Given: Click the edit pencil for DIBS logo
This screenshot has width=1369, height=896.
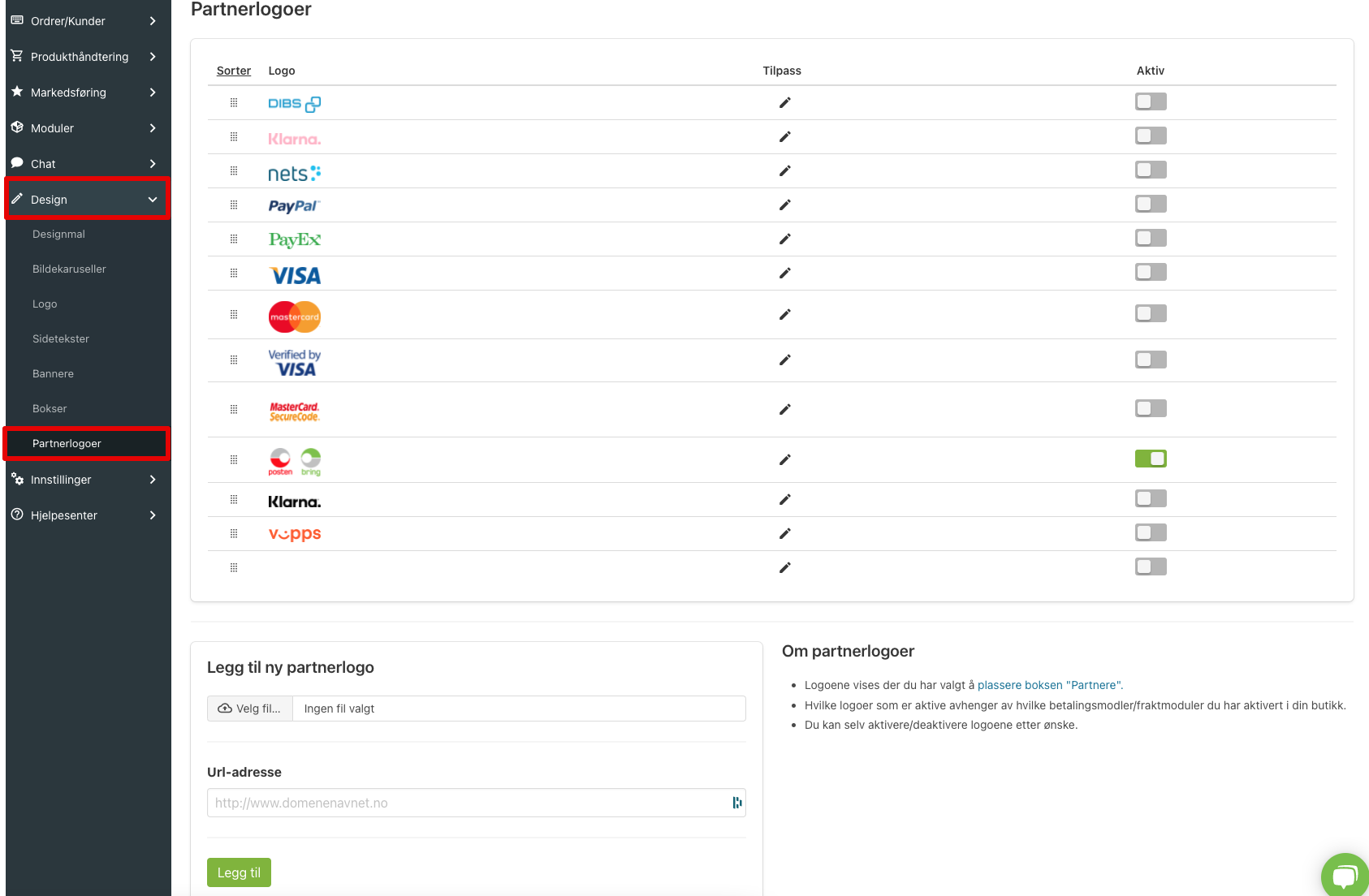Looking at the screenshot, I should coord(784,102).
